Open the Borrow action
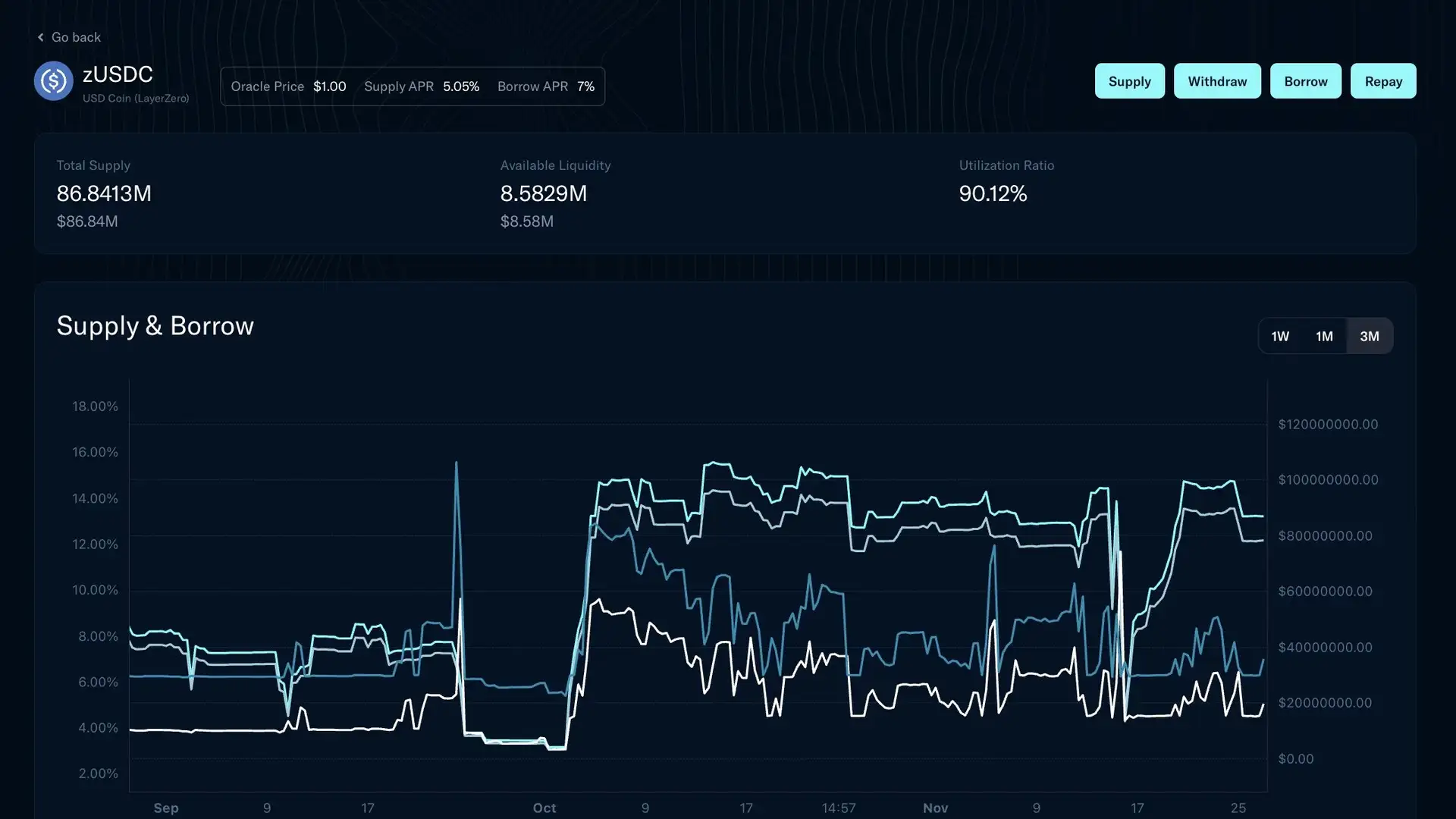This screenshot has height=819, width=1456. (x=1305, y=81)
